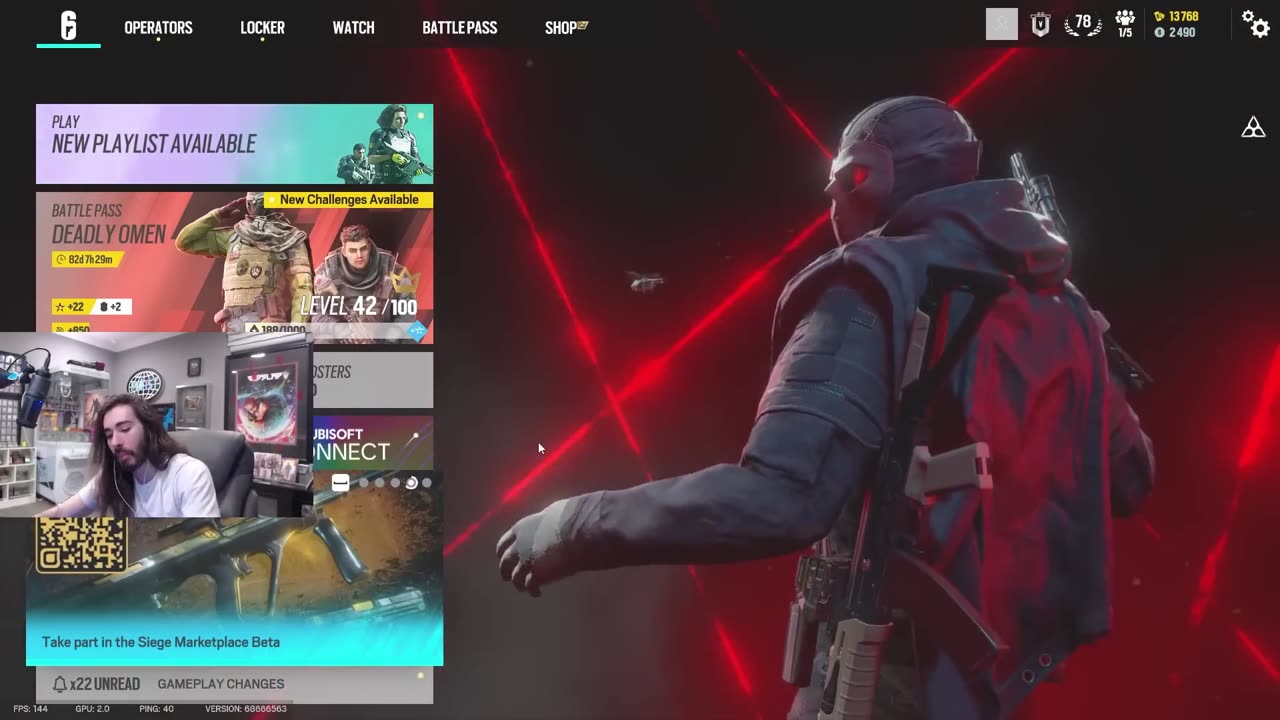Image resolution: width=1280 pixels, height=720 pixels.
Task: Click the player profile avatar square
Action: coord(1001,24)
